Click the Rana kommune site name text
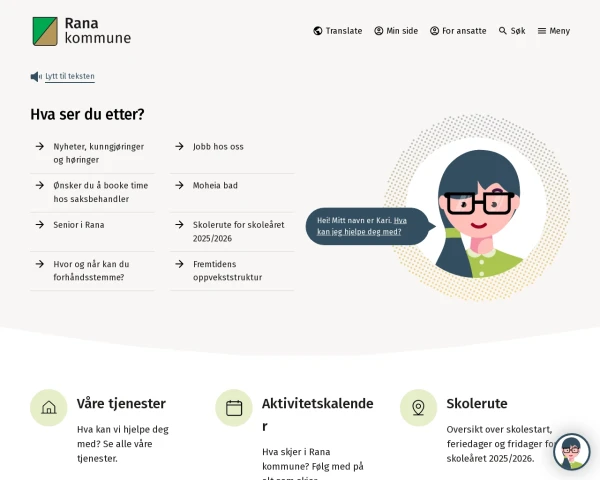 (98, 31)
